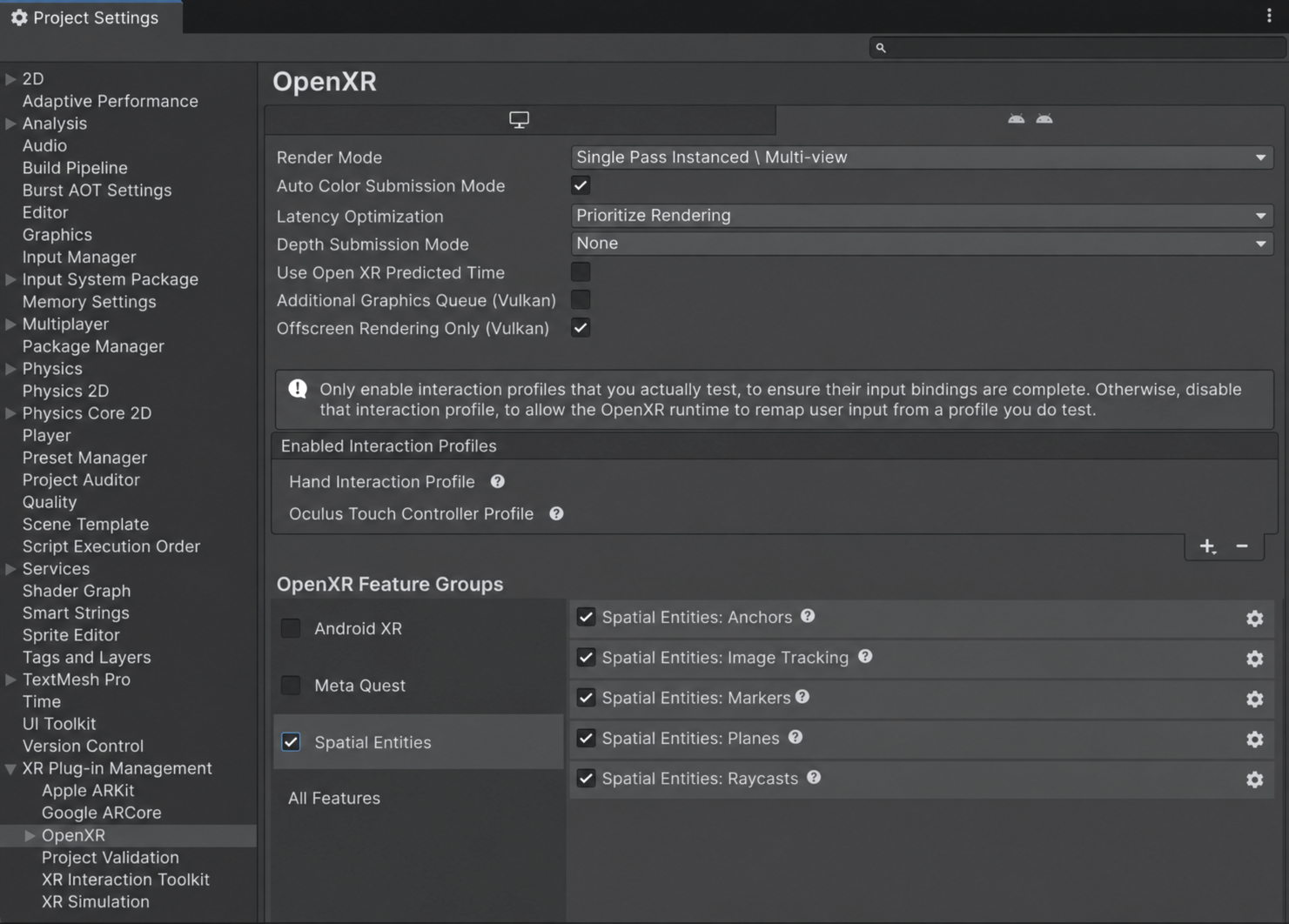Open Project Validation settings page
The height and width of the screenshot is (924, 1289).
click(111, 858)
